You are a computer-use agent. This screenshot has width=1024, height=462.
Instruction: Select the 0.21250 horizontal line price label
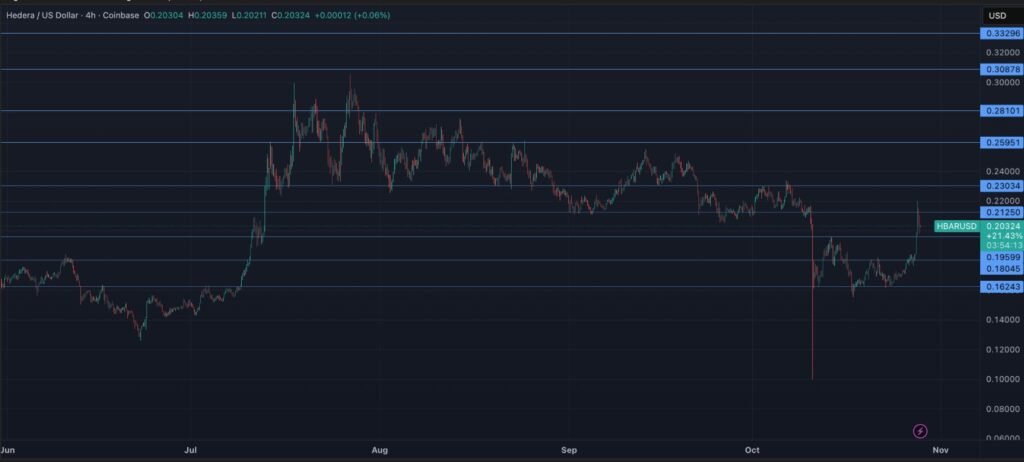1002,212
